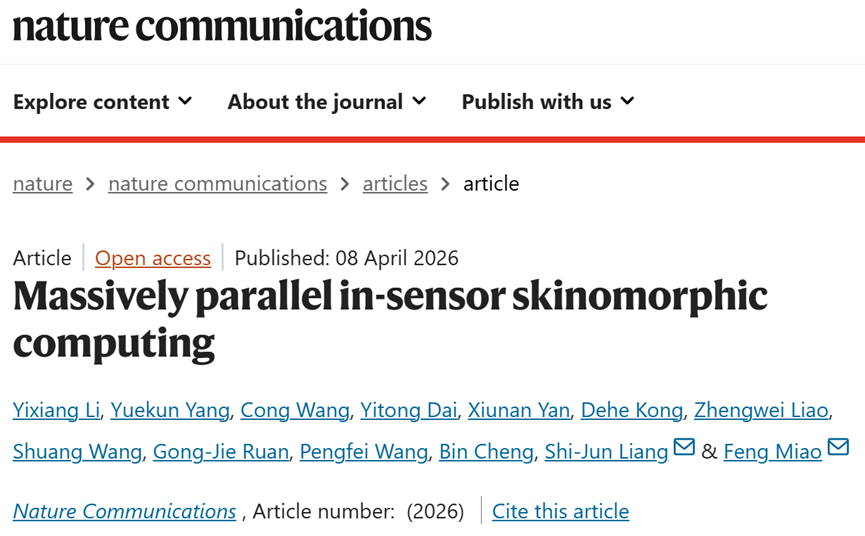Screen dimensions: 865x536
Task: View author Yuekun Yang
Action: click(171, 410)
